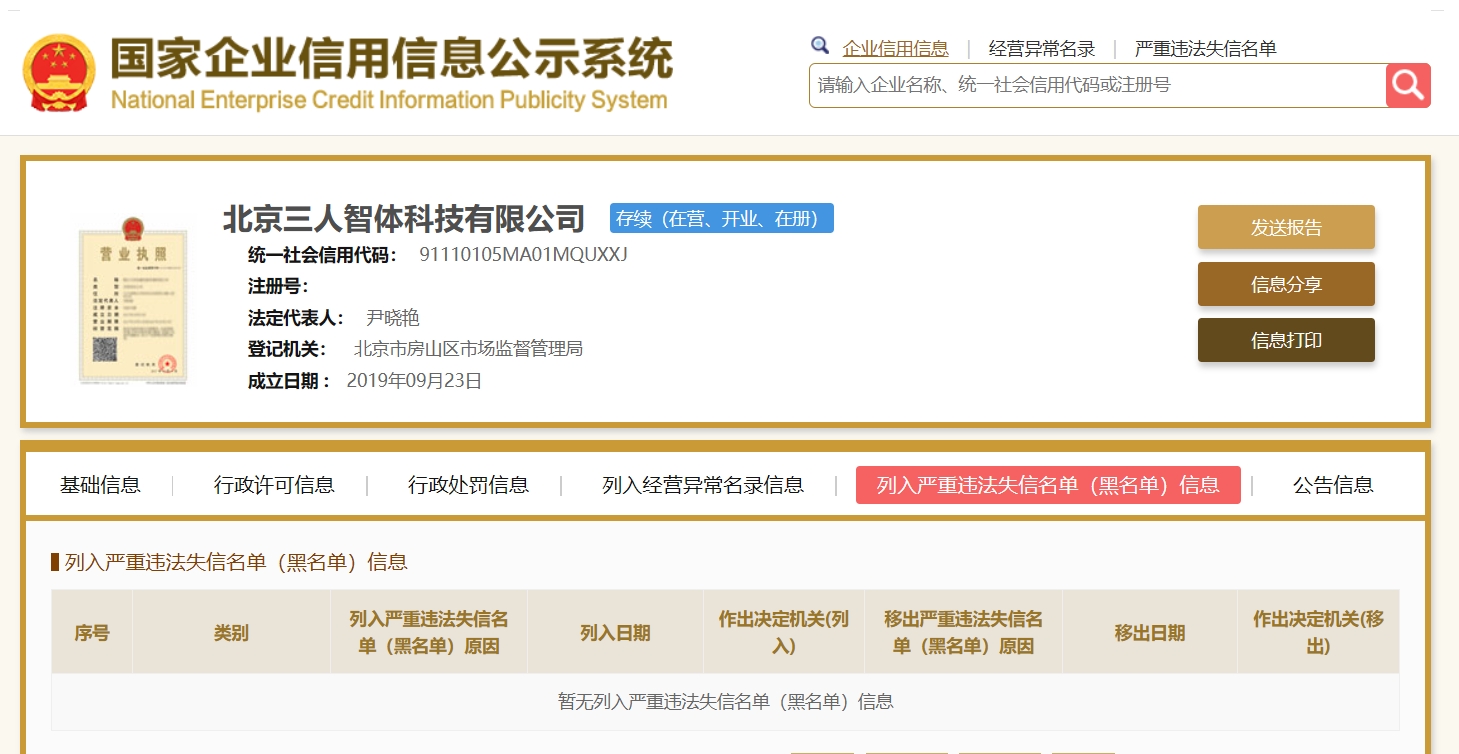Click the 类别 column header

231,632
